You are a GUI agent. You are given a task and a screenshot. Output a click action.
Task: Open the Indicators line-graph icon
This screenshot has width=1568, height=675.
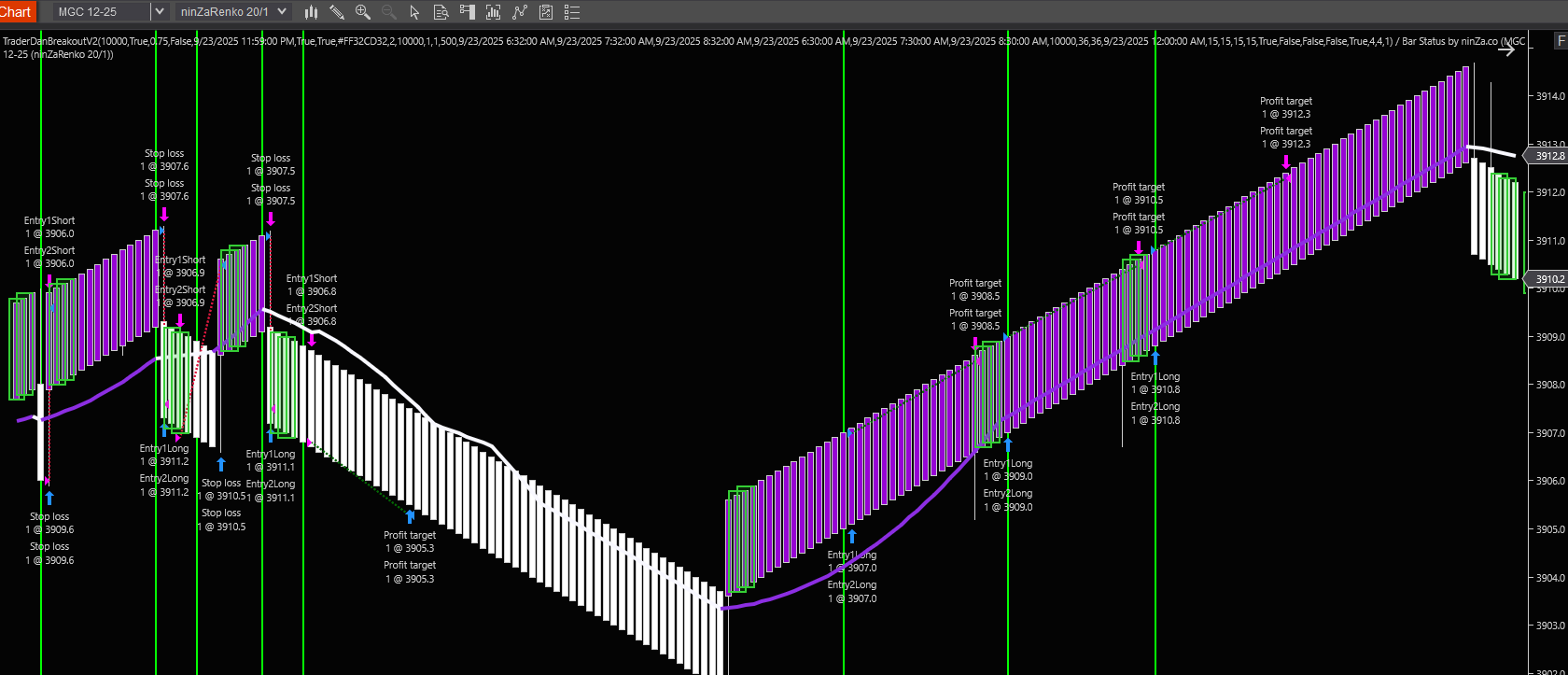(520, 12)
